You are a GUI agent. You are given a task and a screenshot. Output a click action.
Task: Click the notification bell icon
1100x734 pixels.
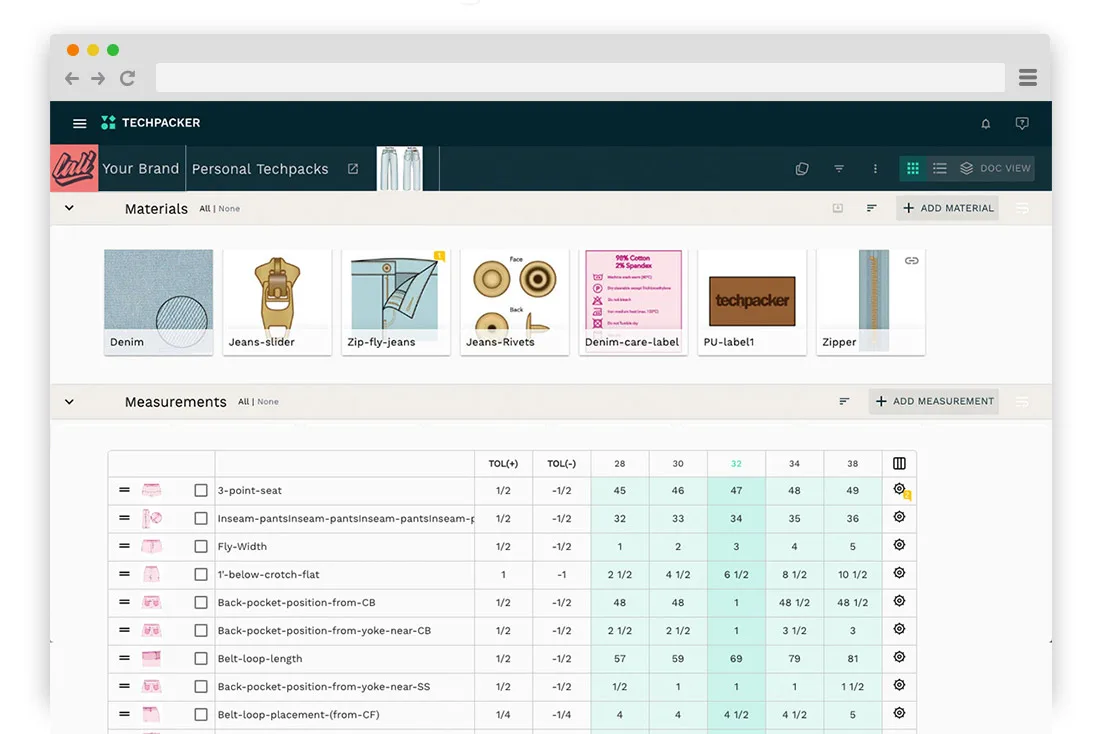(x=985, y=124)
